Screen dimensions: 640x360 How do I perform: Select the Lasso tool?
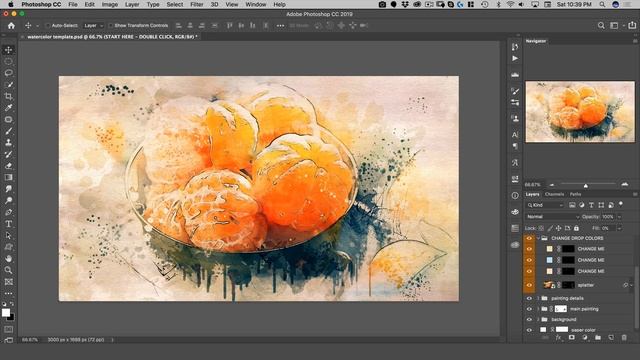click(8, 73)
